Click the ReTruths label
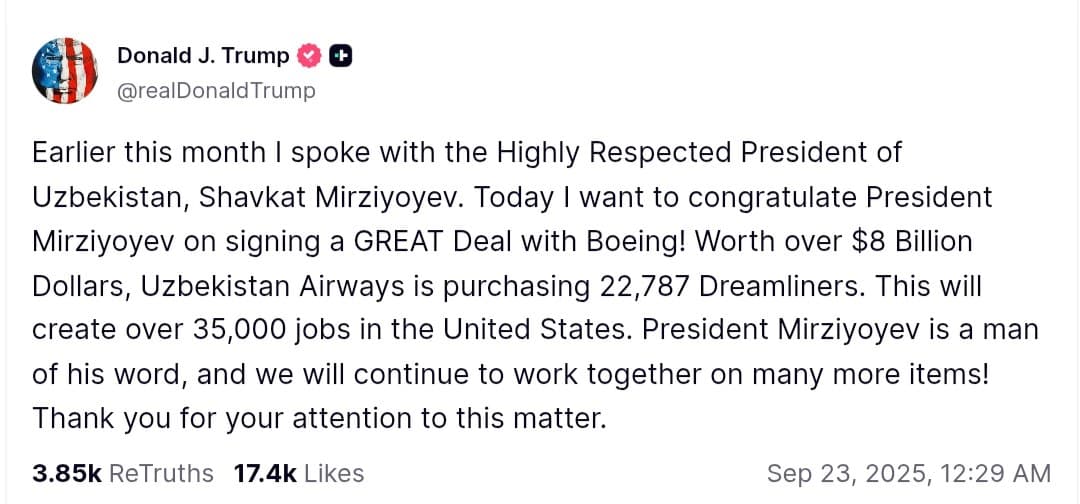Screen dimensions: 1080x504 click(160, 473)
